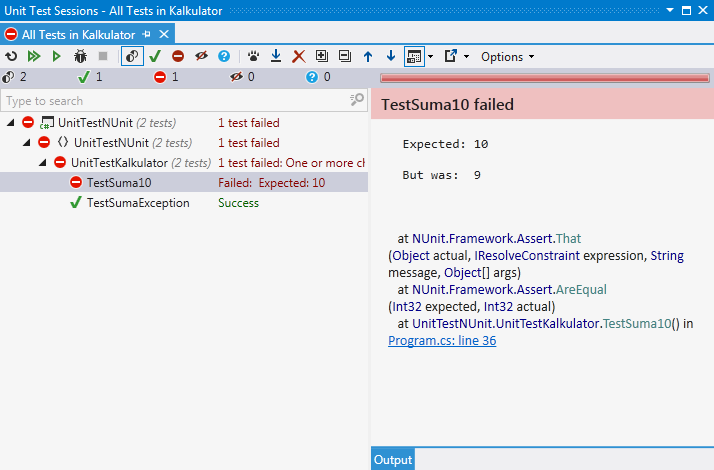Collapse all nodes with minus icon
The image size is (714, 470).
345,57
